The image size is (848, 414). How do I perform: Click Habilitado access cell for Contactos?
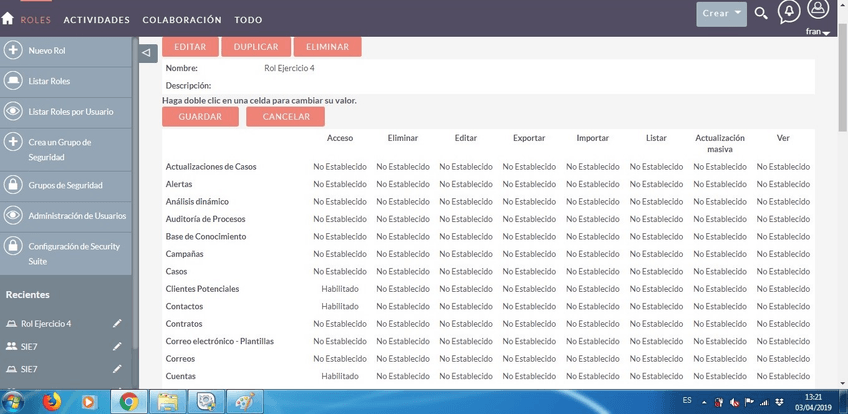tap(339, 307)
